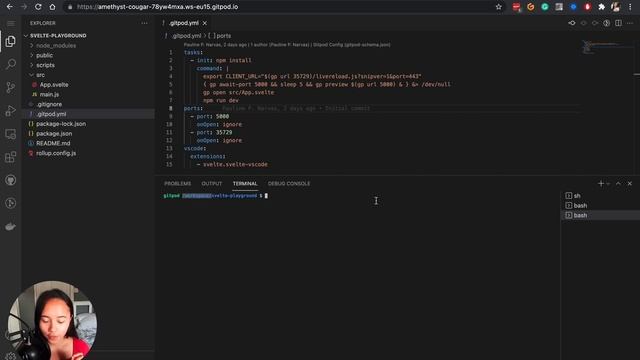Collapse the src folder
640x360 pixels.
pyautogui.click(x=89, y=75)
